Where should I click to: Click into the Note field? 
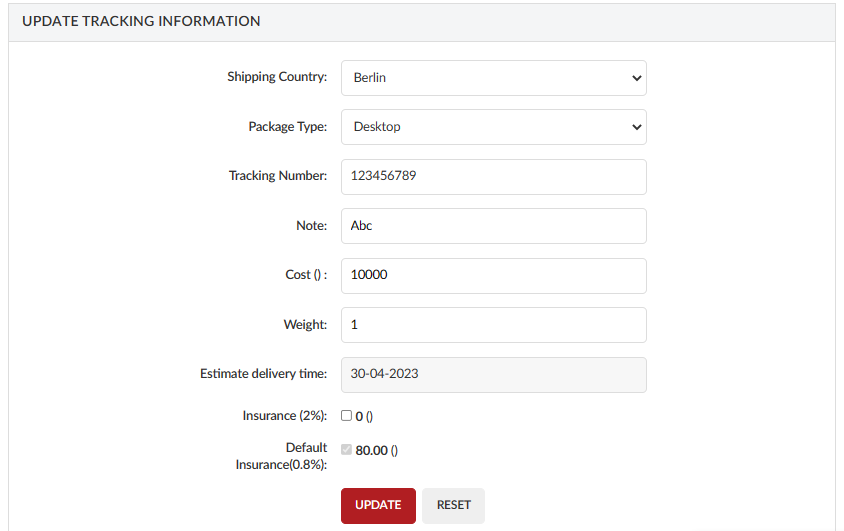(494, 226)
